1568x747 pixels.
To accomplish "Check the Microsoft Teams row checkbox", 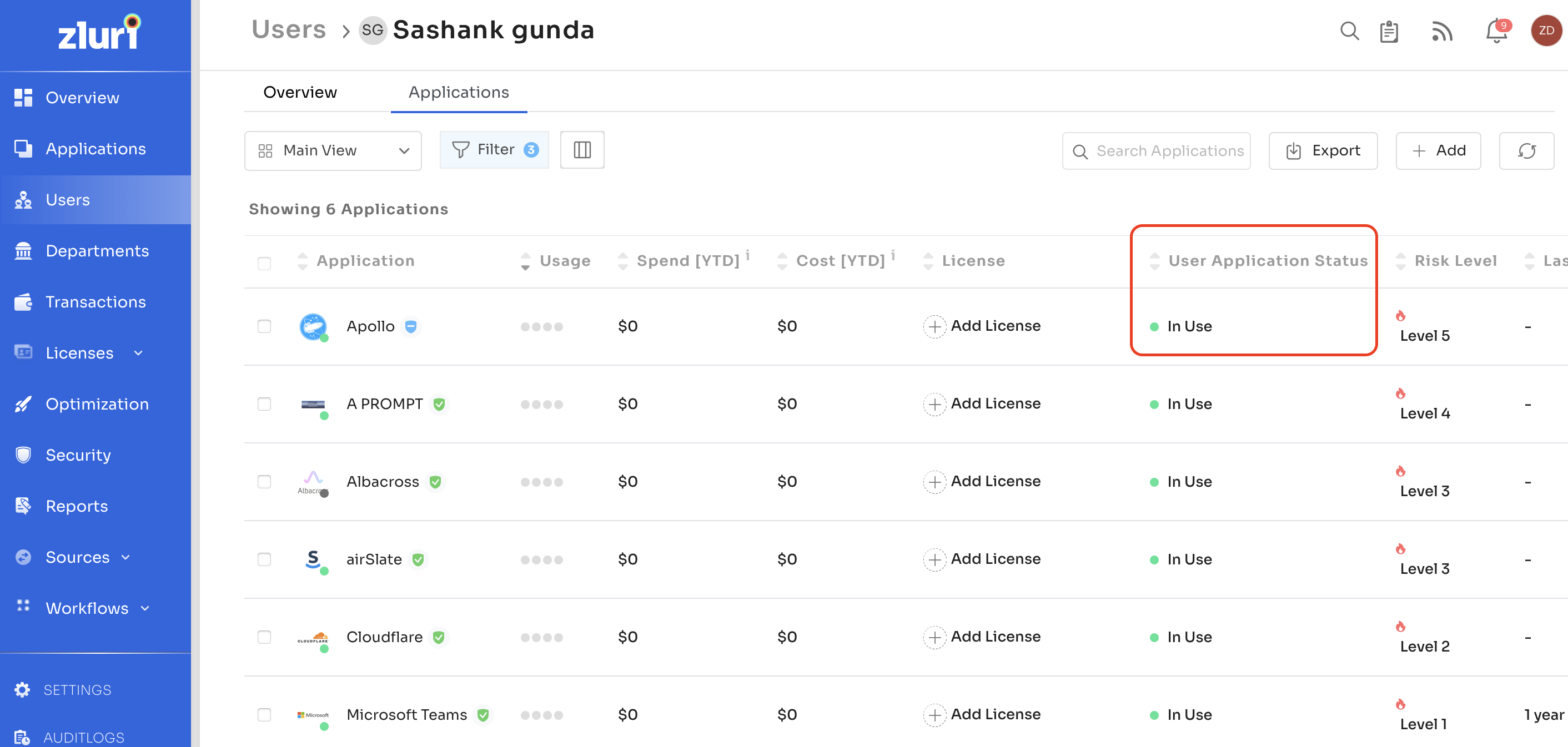I will (264, 715).
